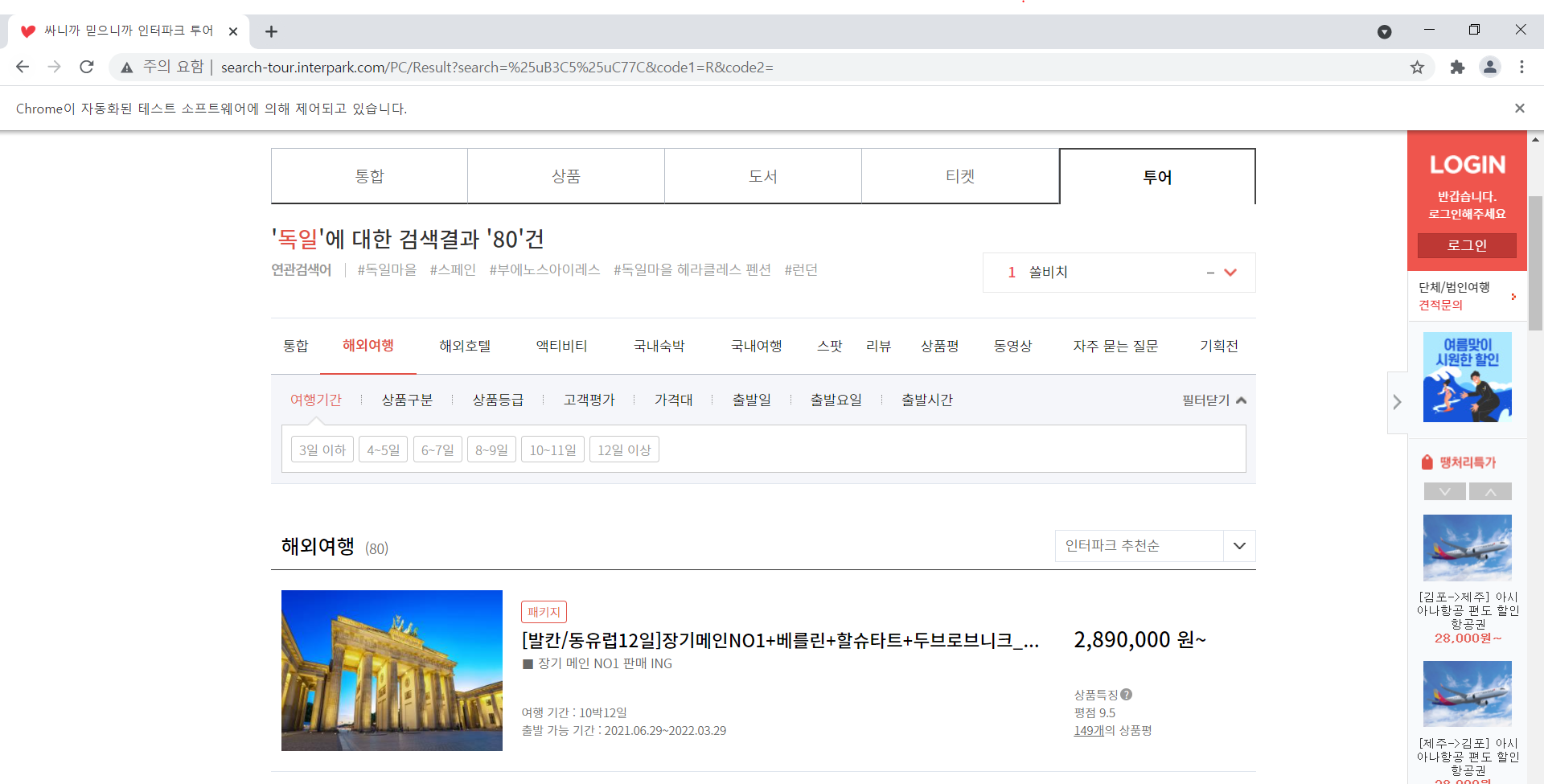Select the 고객평가 filter tab
The width and height of the screenshot is (1544, 784).
pos(589,400)
